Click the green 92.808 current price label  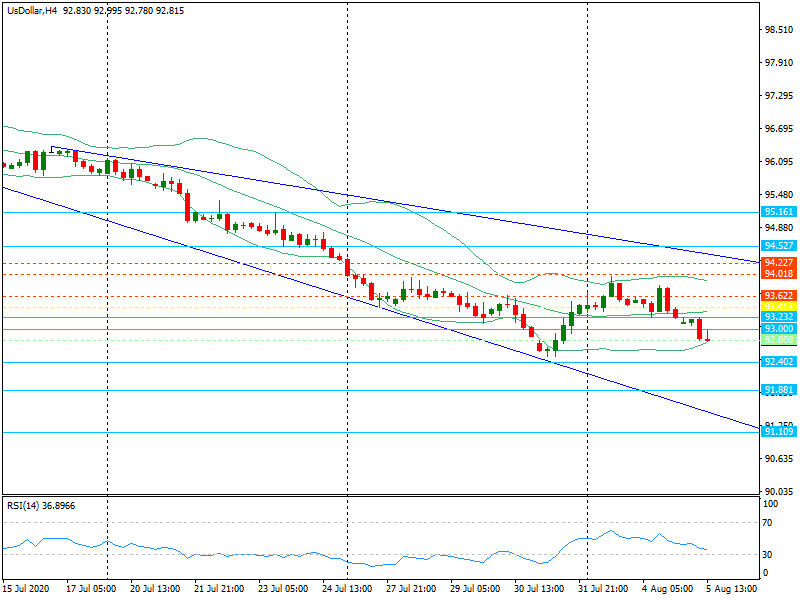(x=778, y=340)
